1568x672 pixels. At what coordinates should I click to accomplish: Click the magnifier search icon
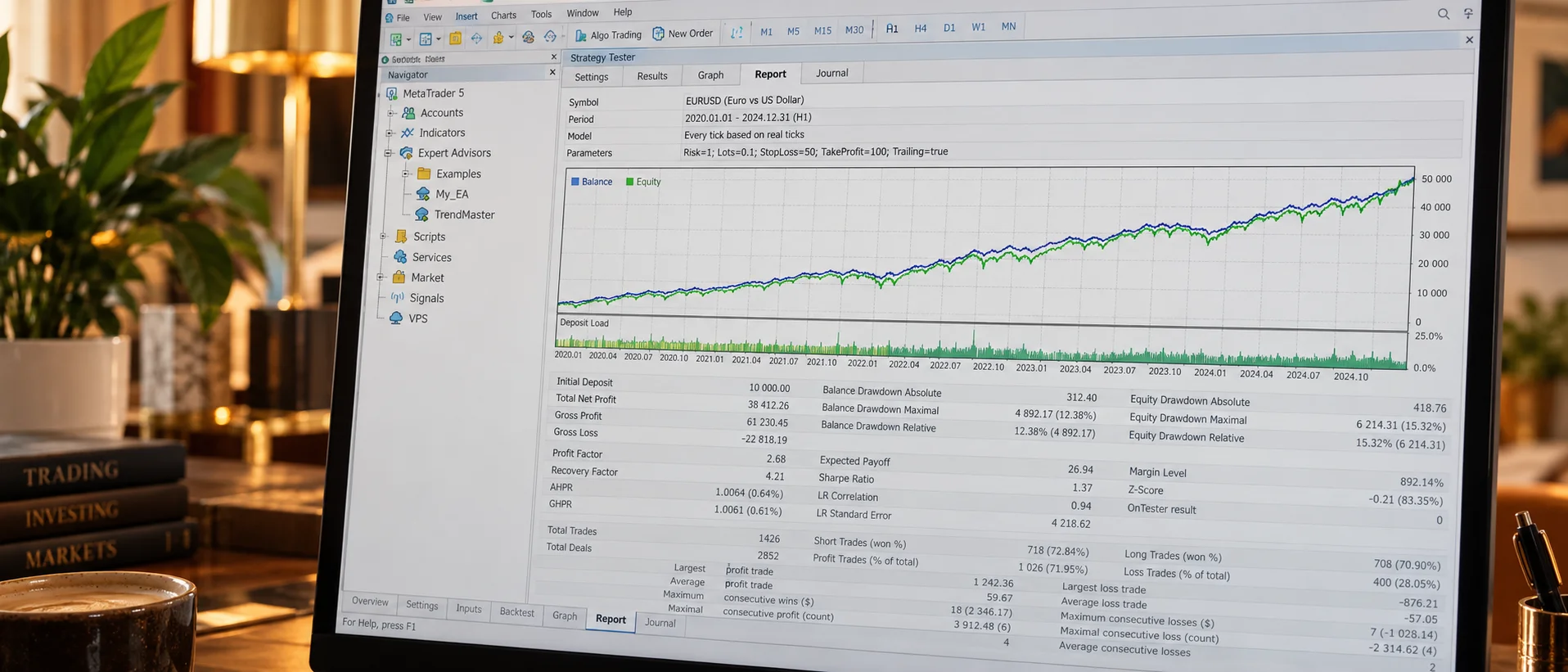[x=1444, y=14]
